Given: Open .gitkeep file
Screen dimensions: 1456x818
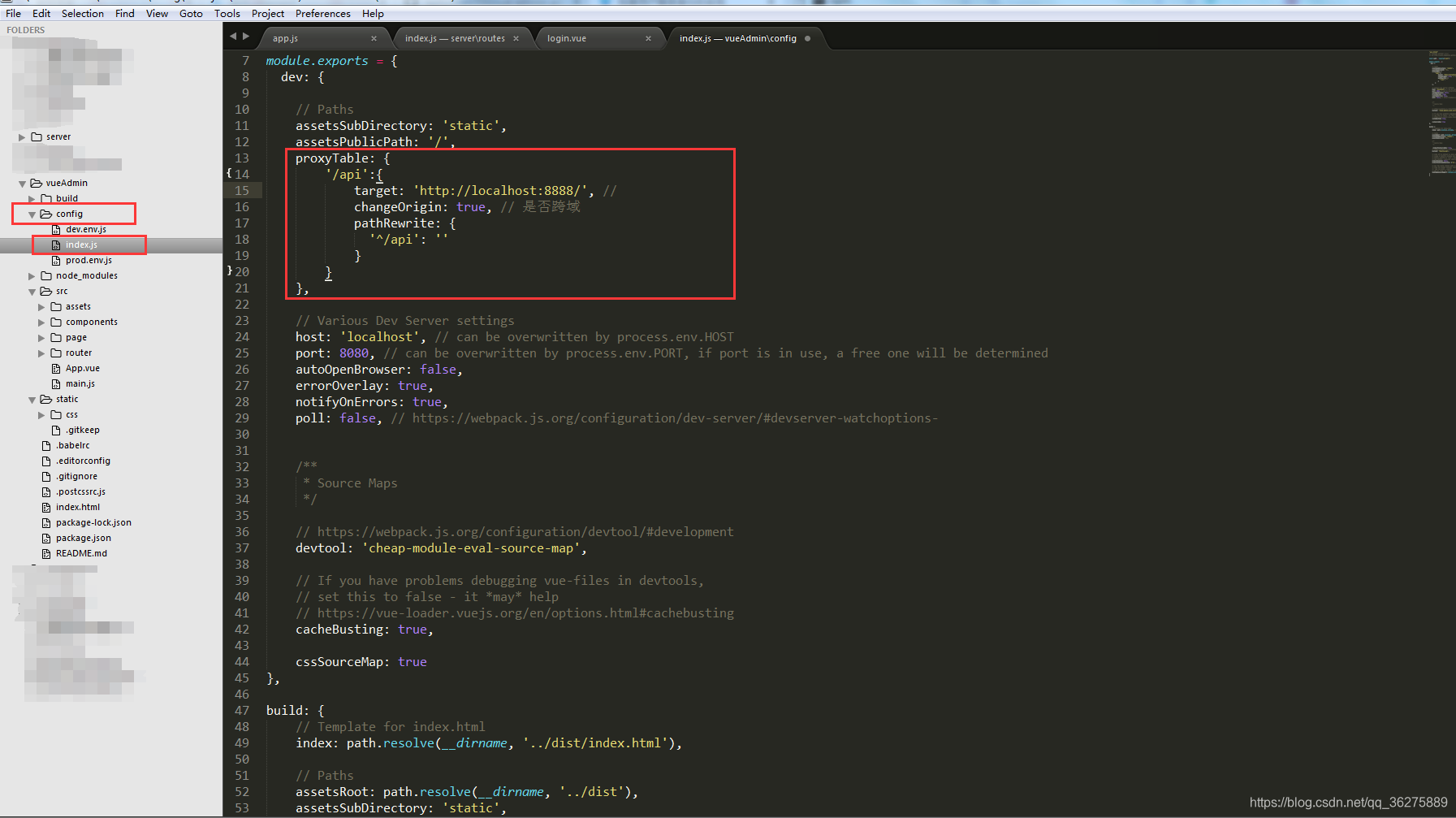Looking at the screenshot, I should point(83,430).
